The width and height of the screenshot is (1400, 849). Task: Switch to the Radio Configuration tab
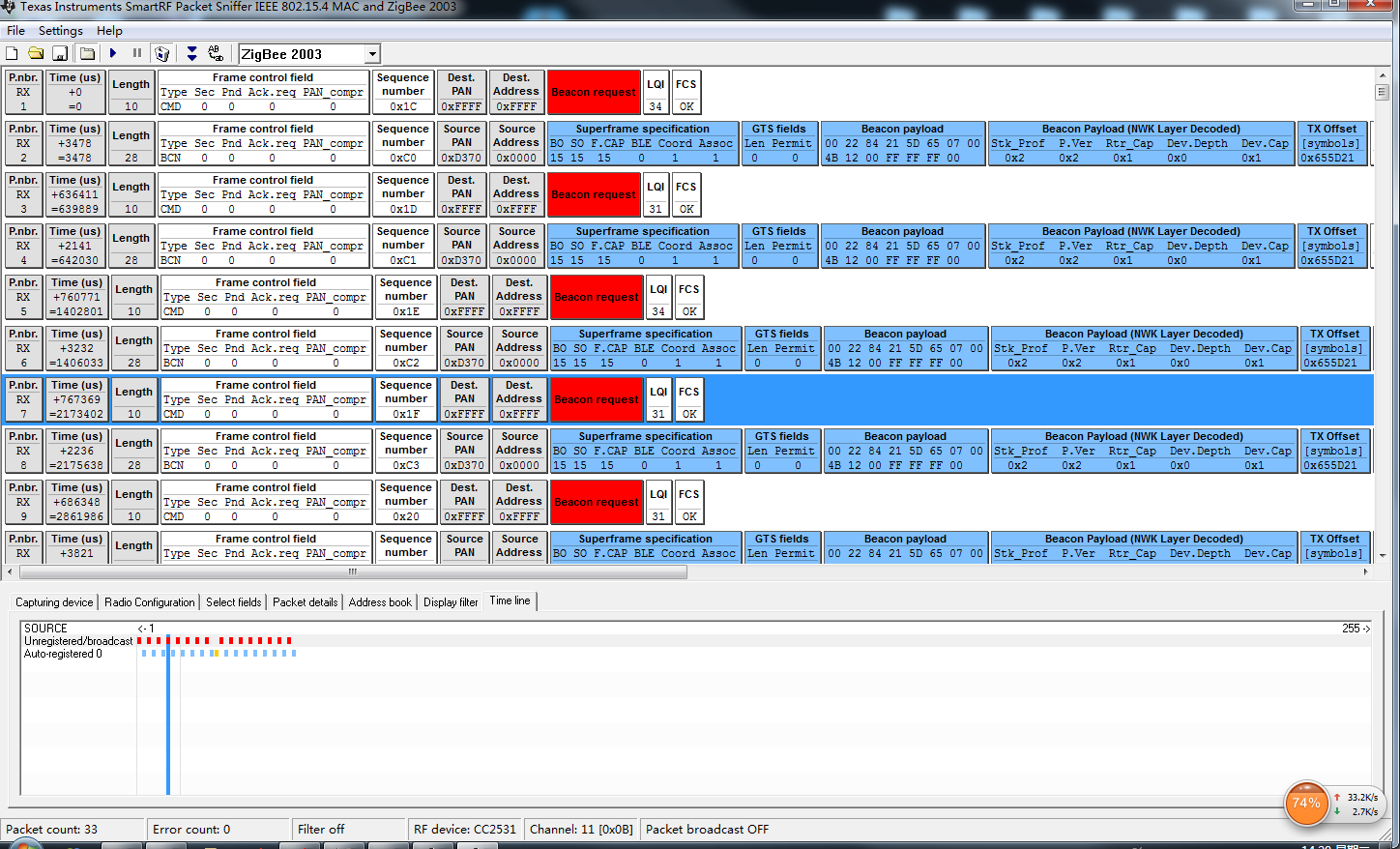150,602
